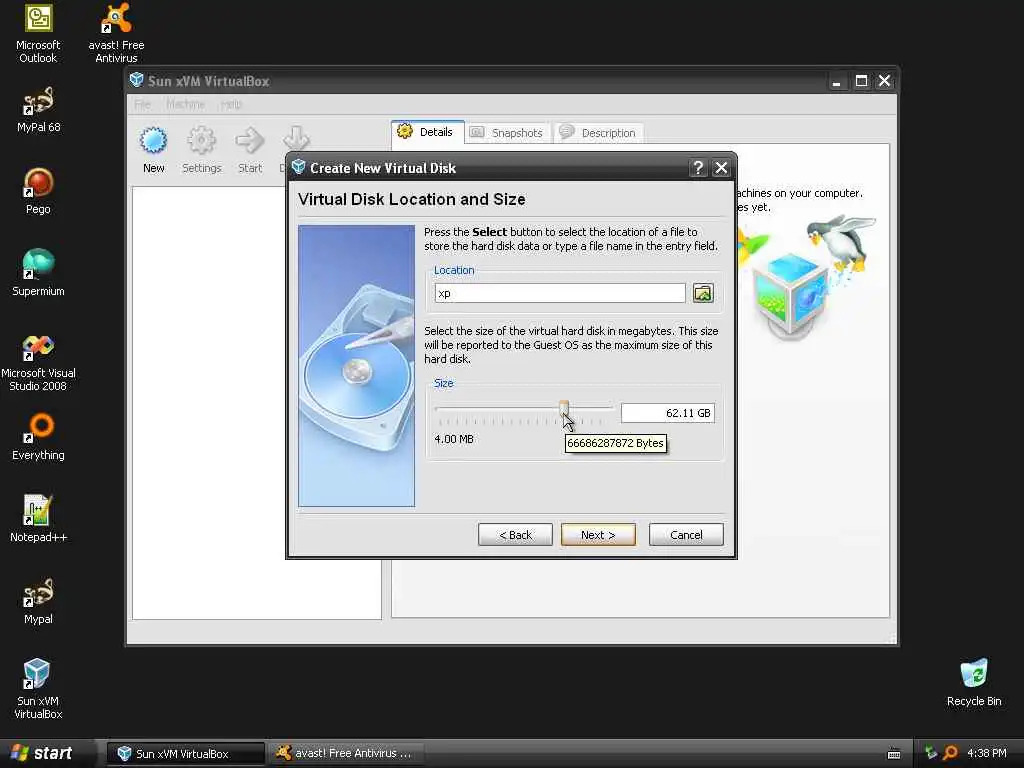Open the File menu in VirtualBox
The height and width of the screenshot is (768, 1024).
click(142, 104)
